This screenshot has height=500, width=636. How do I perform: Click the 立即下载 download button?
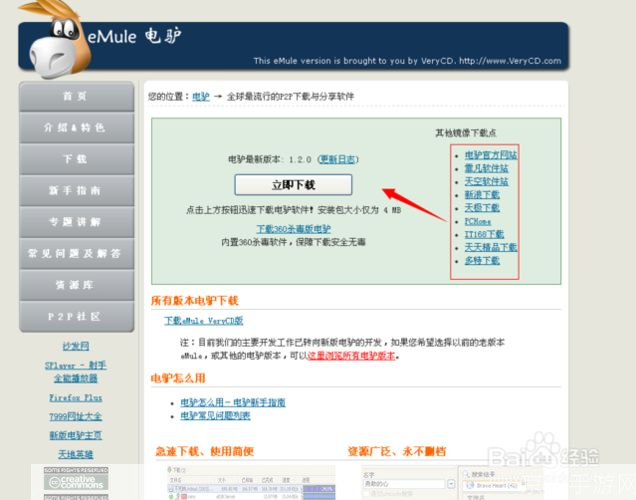pyautogui.click(x=293, y=185)
